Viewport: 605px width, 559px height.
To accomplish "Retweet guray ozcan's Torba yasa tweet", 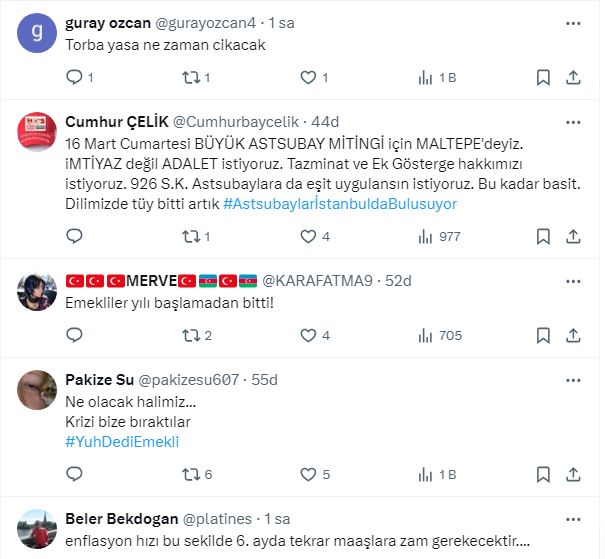I will click(189, 77).
